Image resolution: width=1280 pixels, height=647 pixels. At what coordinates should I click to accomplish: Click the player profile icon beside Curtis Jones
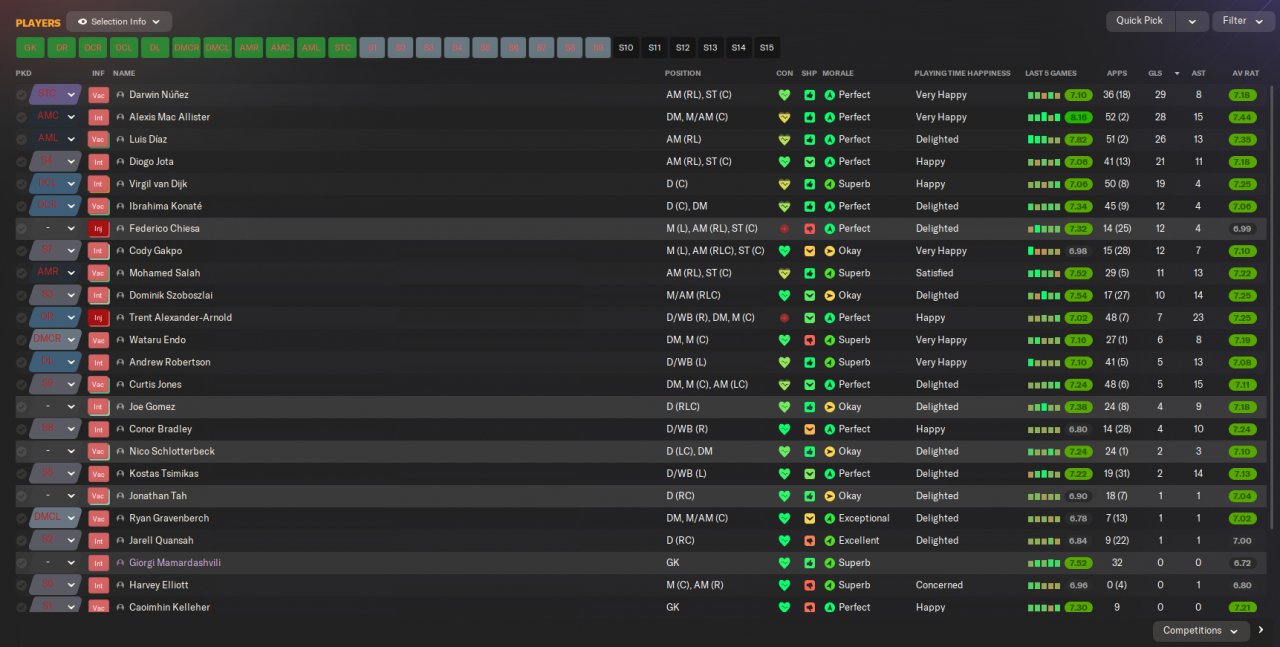(x=120, y=385)
